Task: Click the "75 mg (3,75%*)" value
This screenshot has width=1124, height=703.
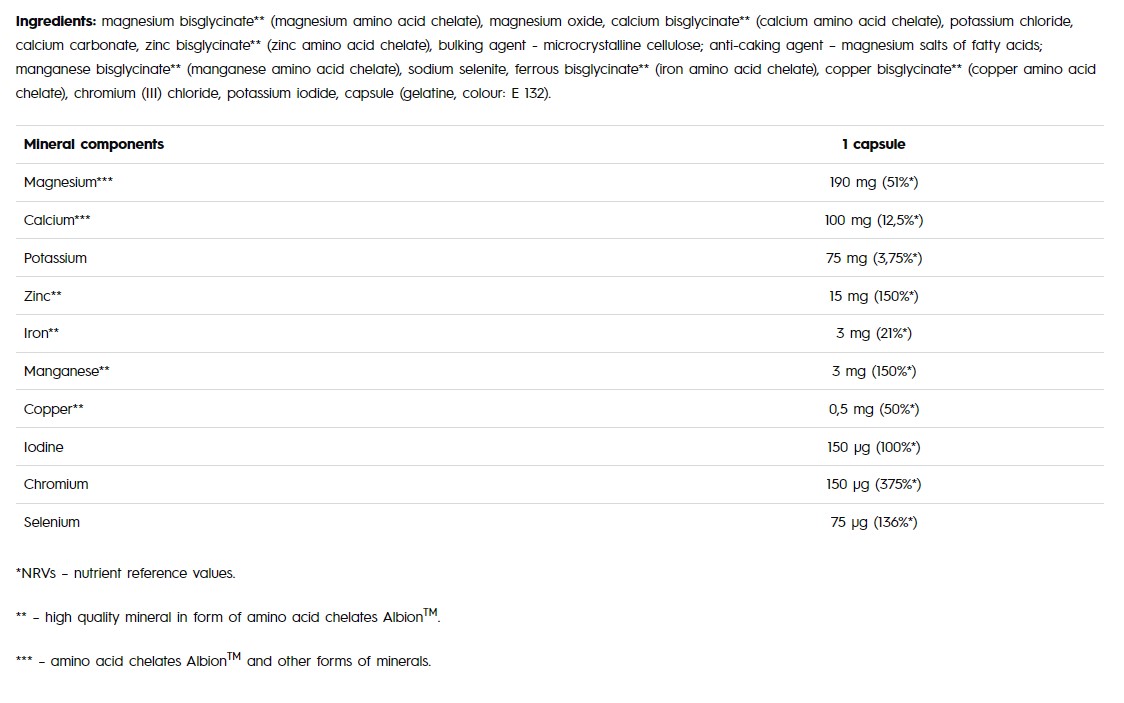Action: (x=873, y=258)
